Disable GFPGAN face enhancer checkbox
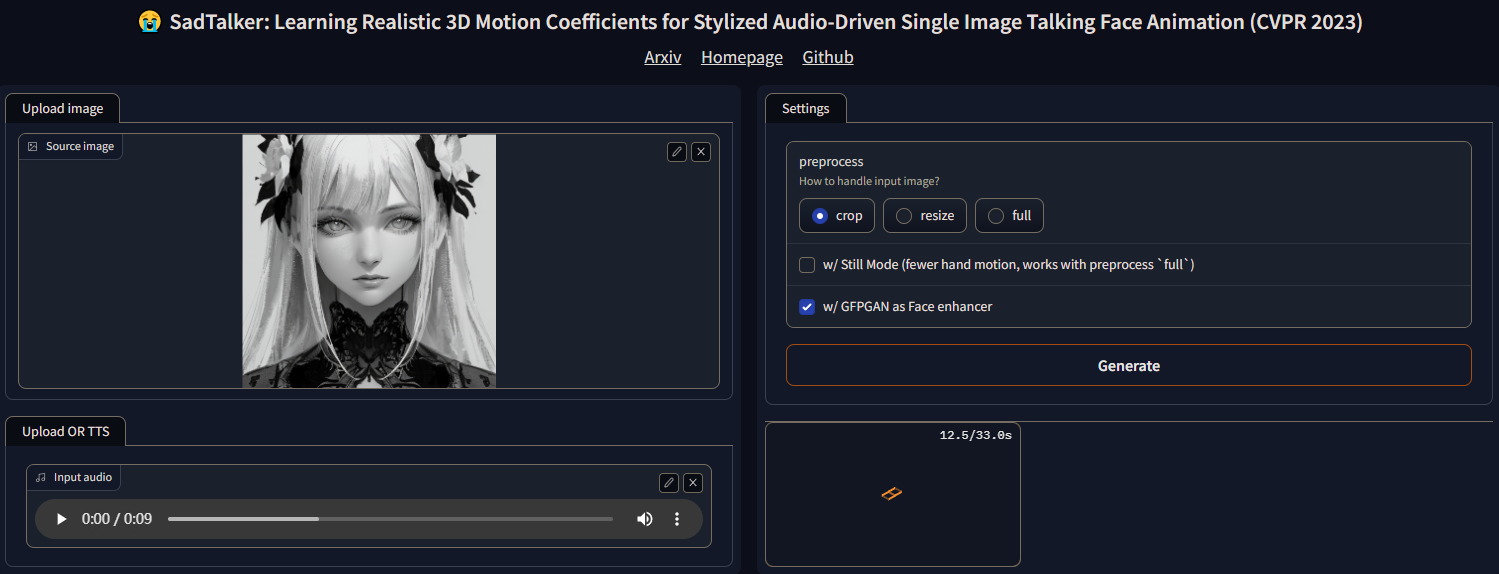This screenshot has height=574, width=1499. pyautogui.click(x=807, y=307)
